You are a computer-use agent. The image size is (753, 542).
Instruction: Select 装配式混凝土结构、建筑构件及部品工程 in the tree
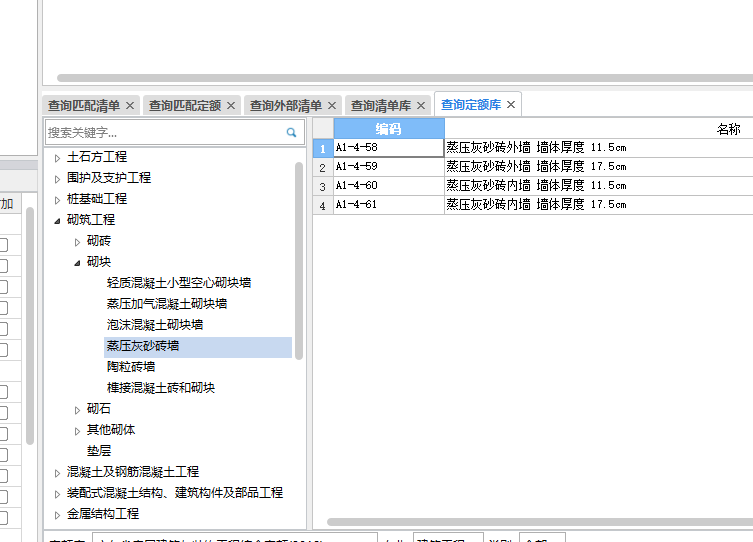click(x=175, y=493)
